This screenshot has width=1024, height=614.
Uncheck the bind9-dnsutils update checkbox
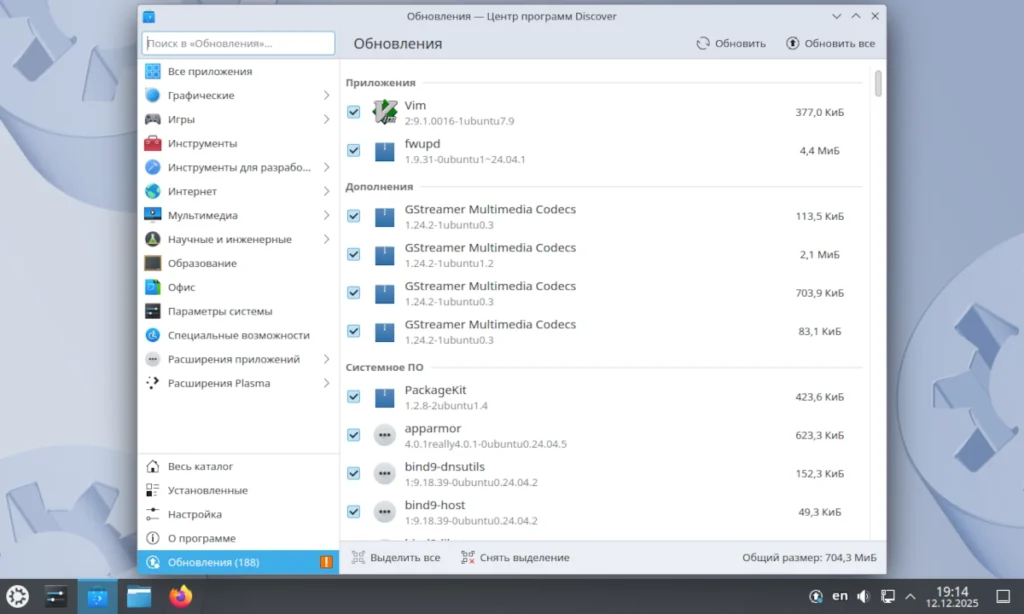pyautogui.click(x=353, y=474)
